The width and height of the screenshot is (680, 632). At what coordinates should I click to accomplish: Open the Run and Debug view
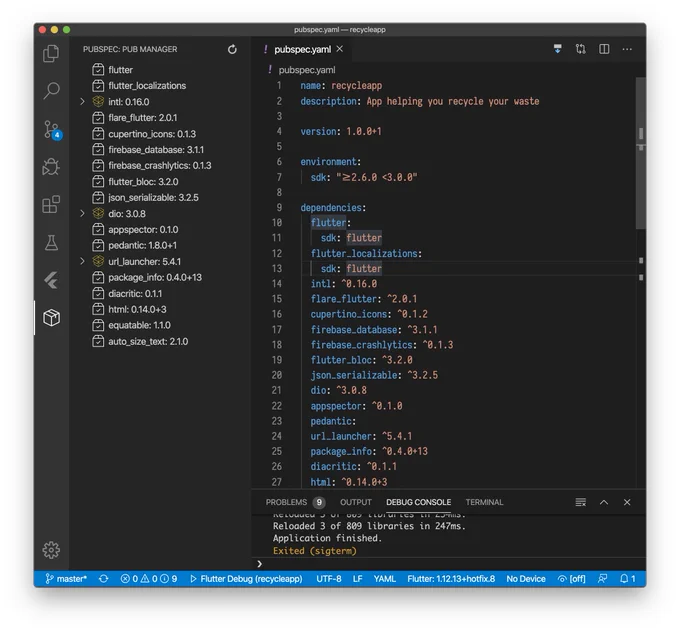(x=51, y=167)
